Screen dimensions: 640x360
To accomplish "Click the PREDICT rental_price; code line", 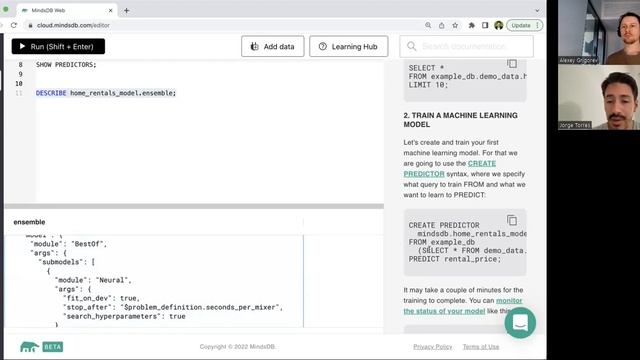I will click(x=455, y=259).
